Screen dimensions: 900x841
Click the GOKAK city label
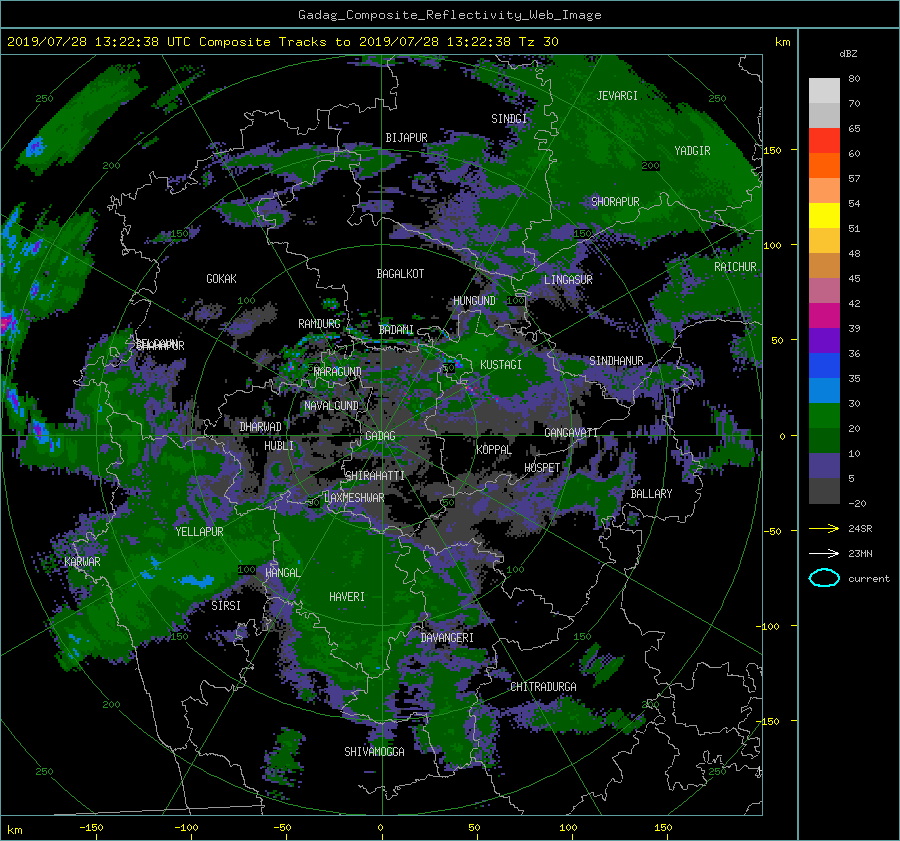(222, 279)
